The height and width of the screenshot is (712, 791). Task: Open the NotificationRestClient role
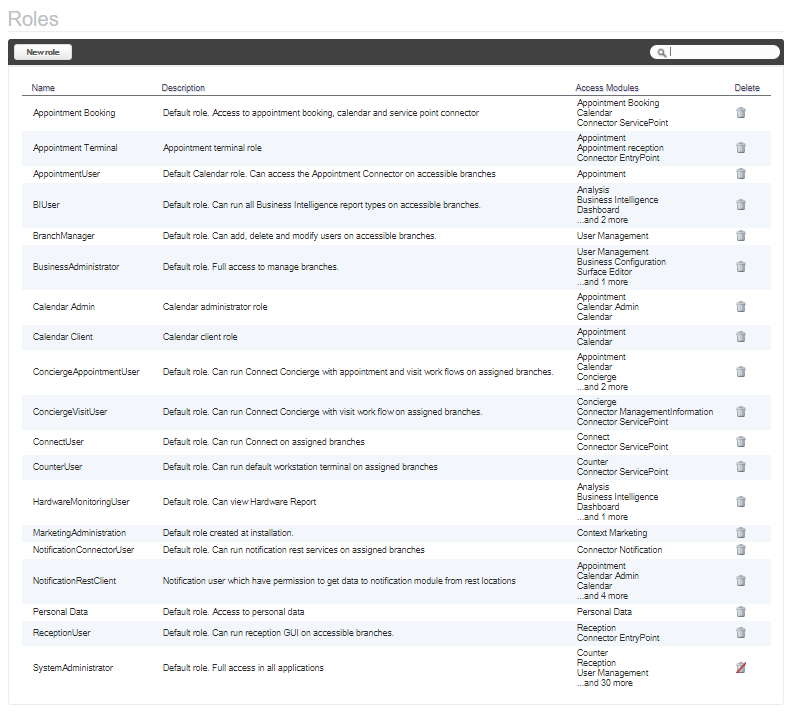point(74,581)
